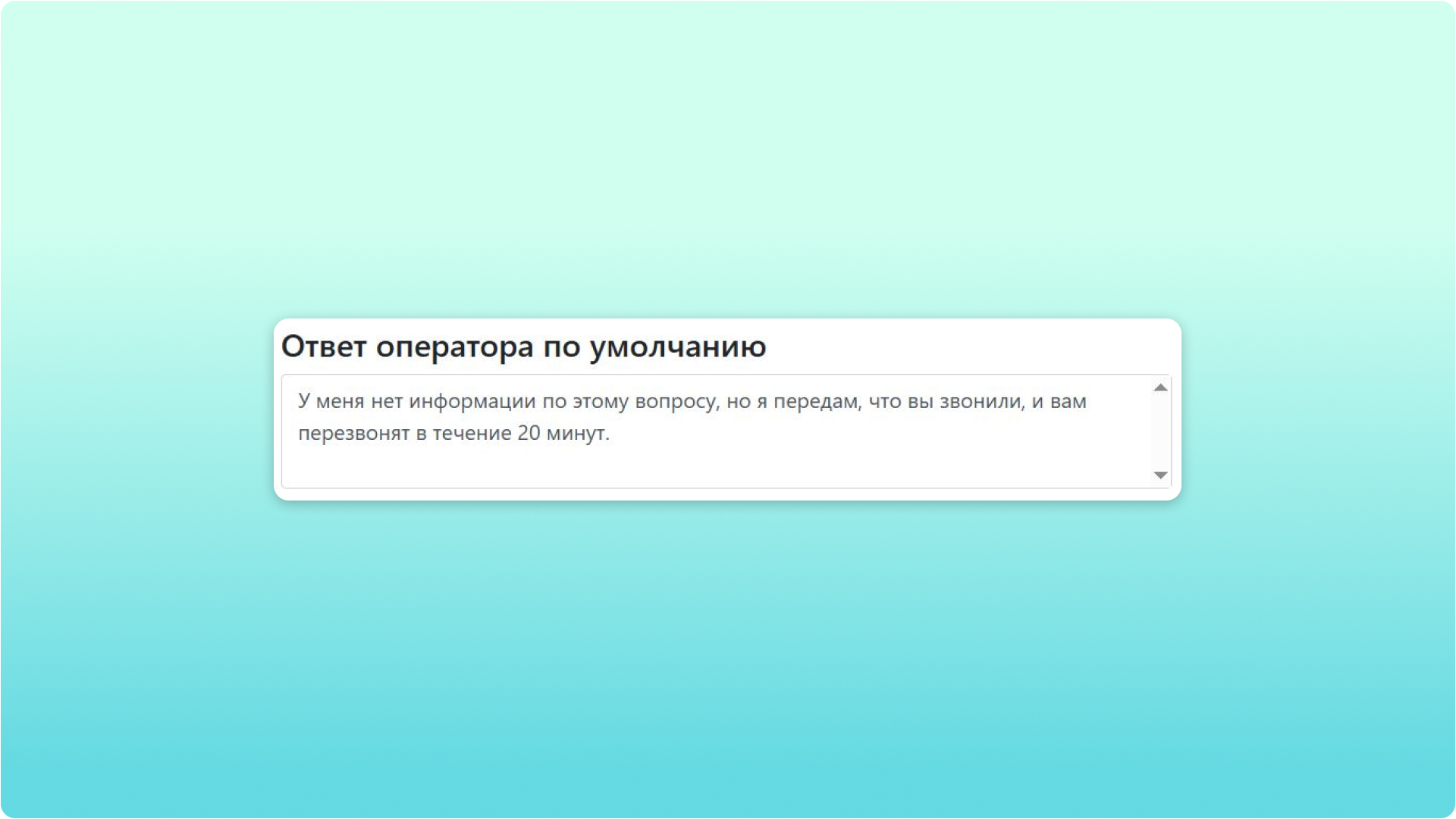Click the heading 'Ответ оператора по умолчанию'
This screenshot has height=819, width=1456.
(x=523, y=346)
